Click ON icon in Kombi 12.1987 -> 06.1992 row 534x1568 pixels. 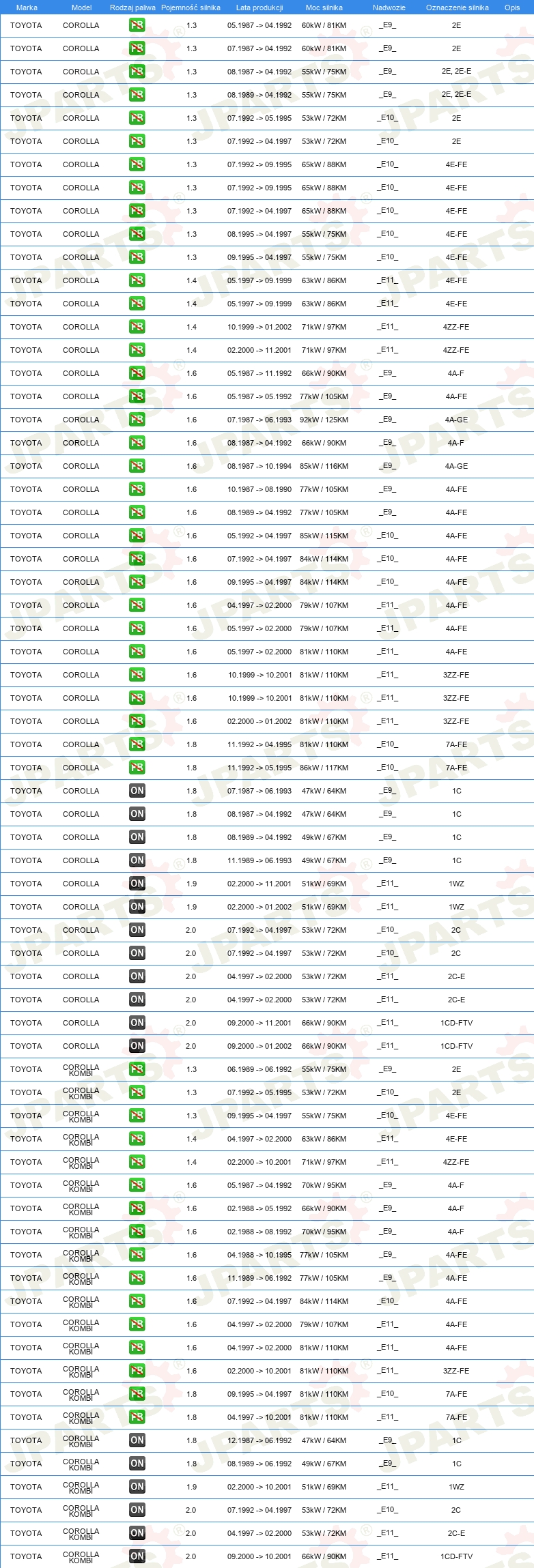(137, 1440)
